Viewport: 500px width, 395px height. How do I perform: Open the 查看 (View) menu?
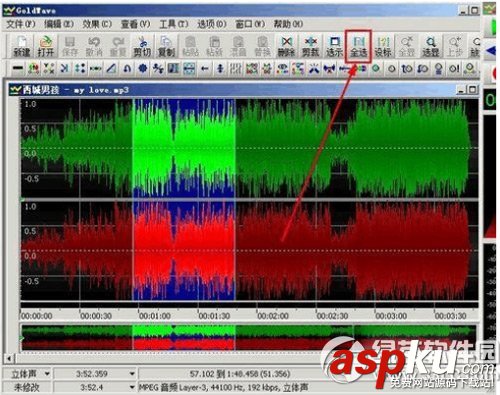coord(135,24)
